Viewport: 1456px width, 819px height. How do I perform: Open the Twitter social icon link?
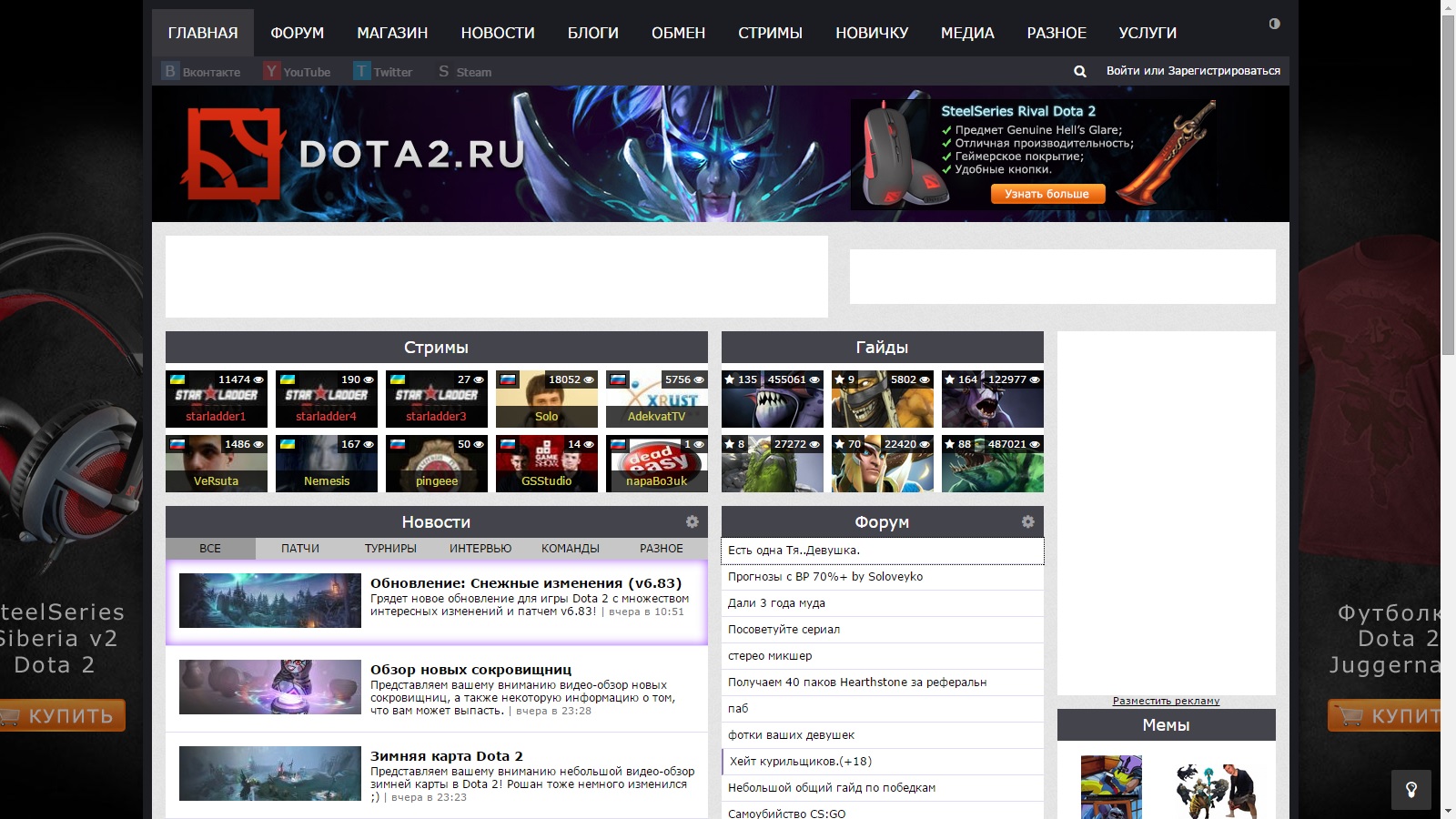pos(383,71)
